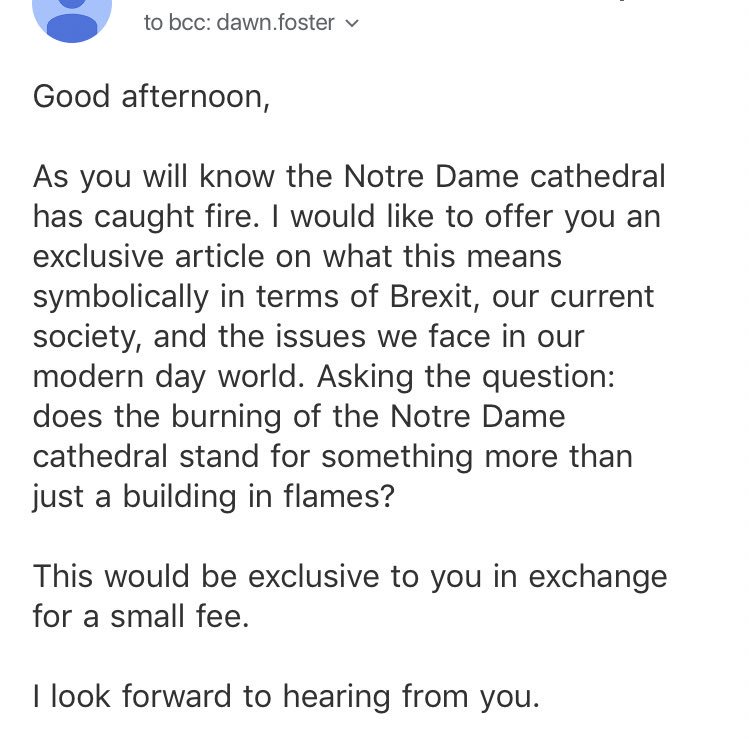This screenshot has height=739, width=749.
Task: Click the phrase 'for a small fee.'
Action: [x=140, y=617]
